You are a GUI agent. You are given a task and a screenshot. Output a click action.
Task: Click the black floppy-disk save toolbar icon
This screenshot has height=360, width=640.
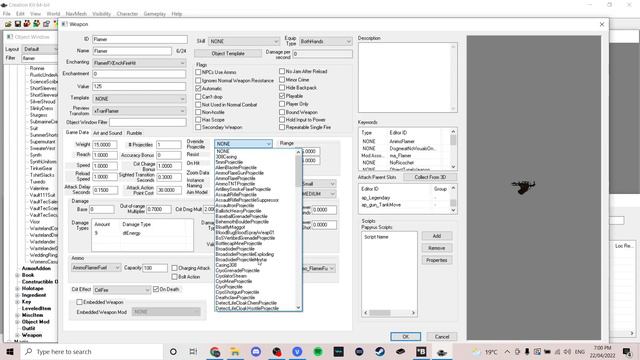18,24
